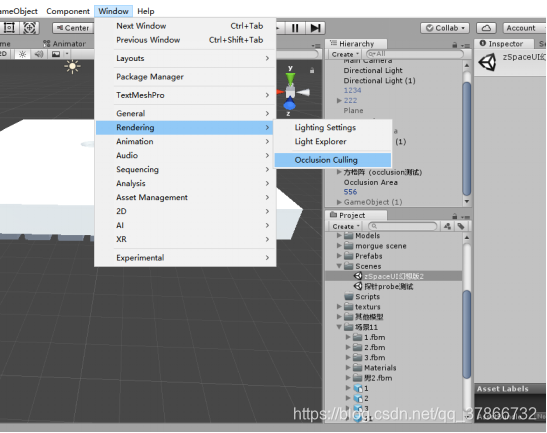This screenshot has height=433, width=547.
Task: Toggle scene effects image icon
Action: click(x=56, y=54)
